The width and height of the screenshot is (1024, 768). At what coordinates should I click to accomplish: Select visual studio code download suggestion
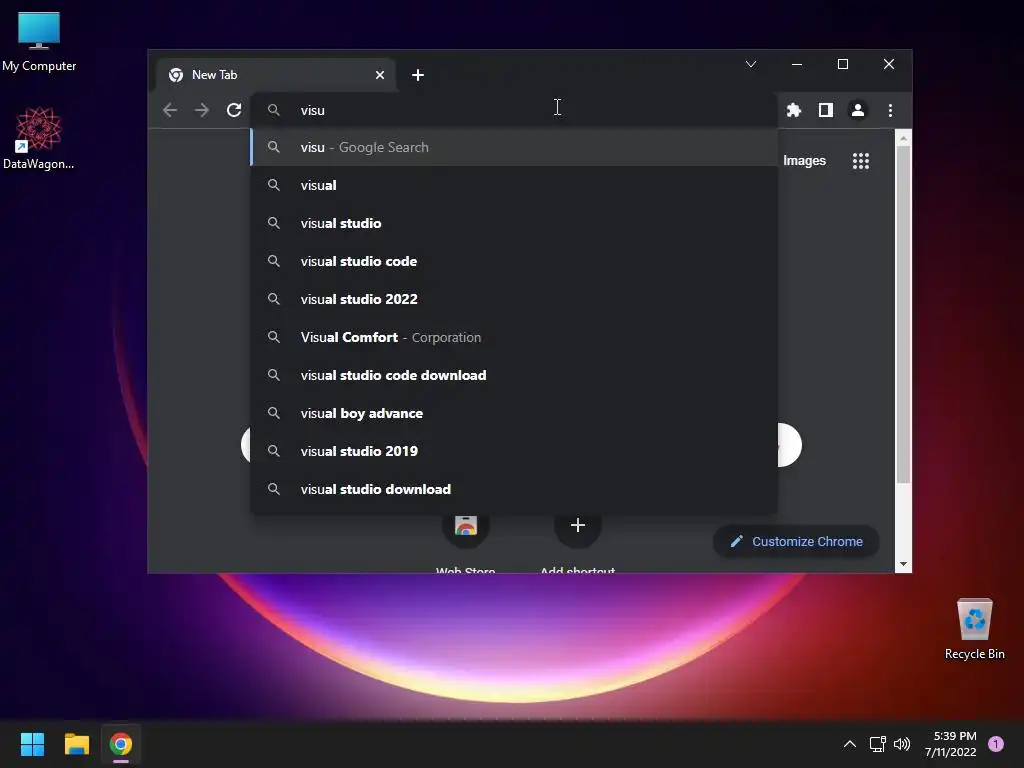[513, 375]
